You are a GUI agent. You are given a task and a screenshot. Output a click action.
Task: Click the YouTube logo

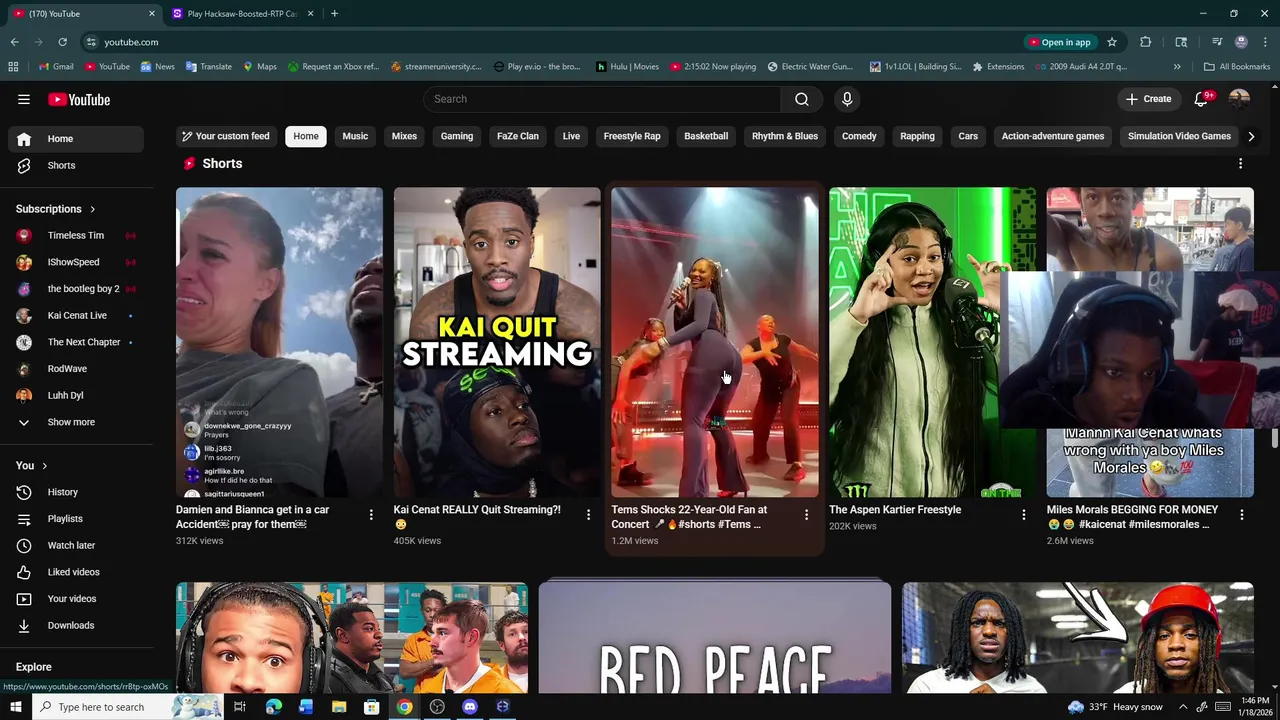79,99
